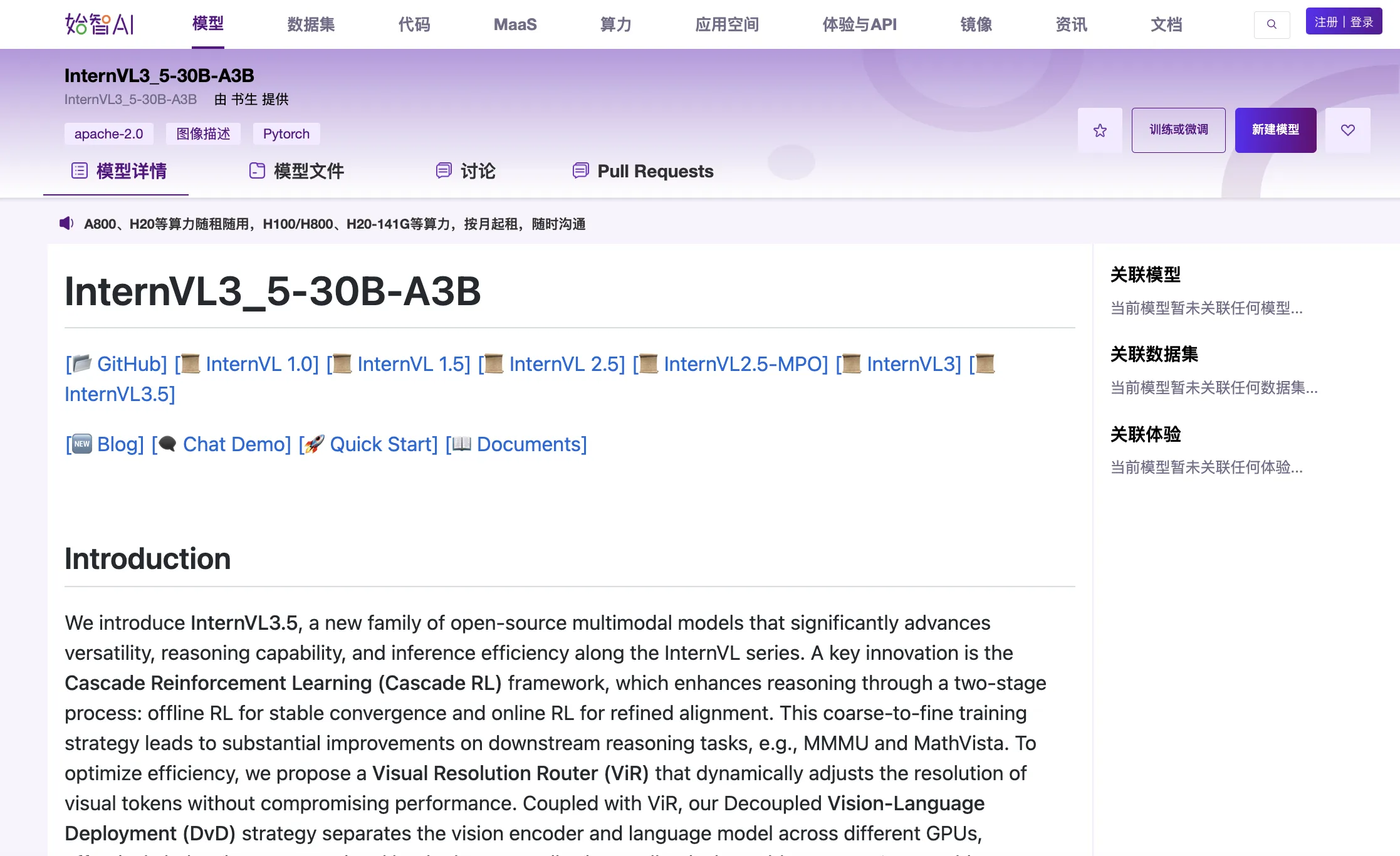Open the 体验与API navigation menu
The width and height of the screenshot is (1400, 856).
pyautogui.click(x=859, y=24)
